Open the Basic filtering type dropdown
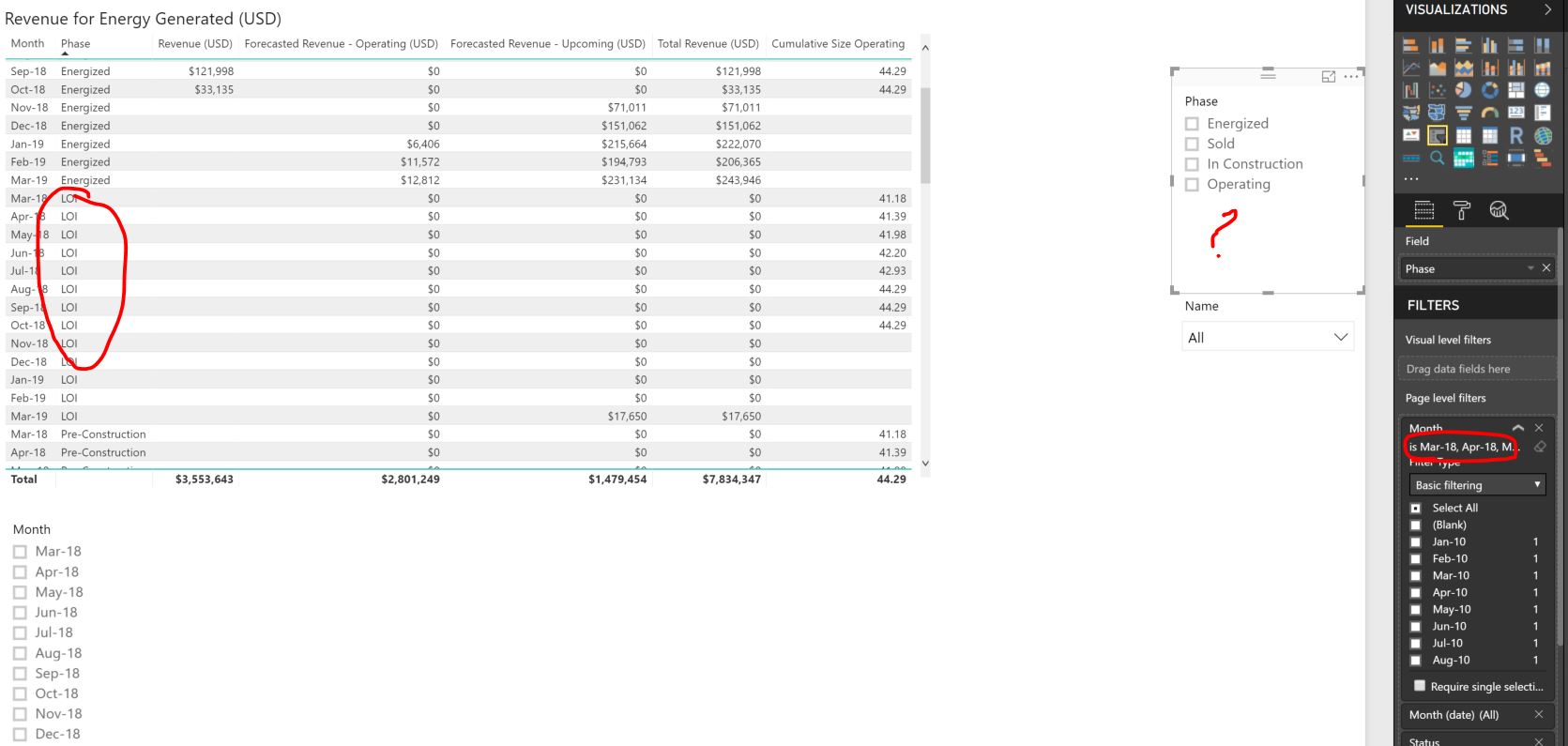This screenshot has height=746, width=1568. pos(1477,485)
